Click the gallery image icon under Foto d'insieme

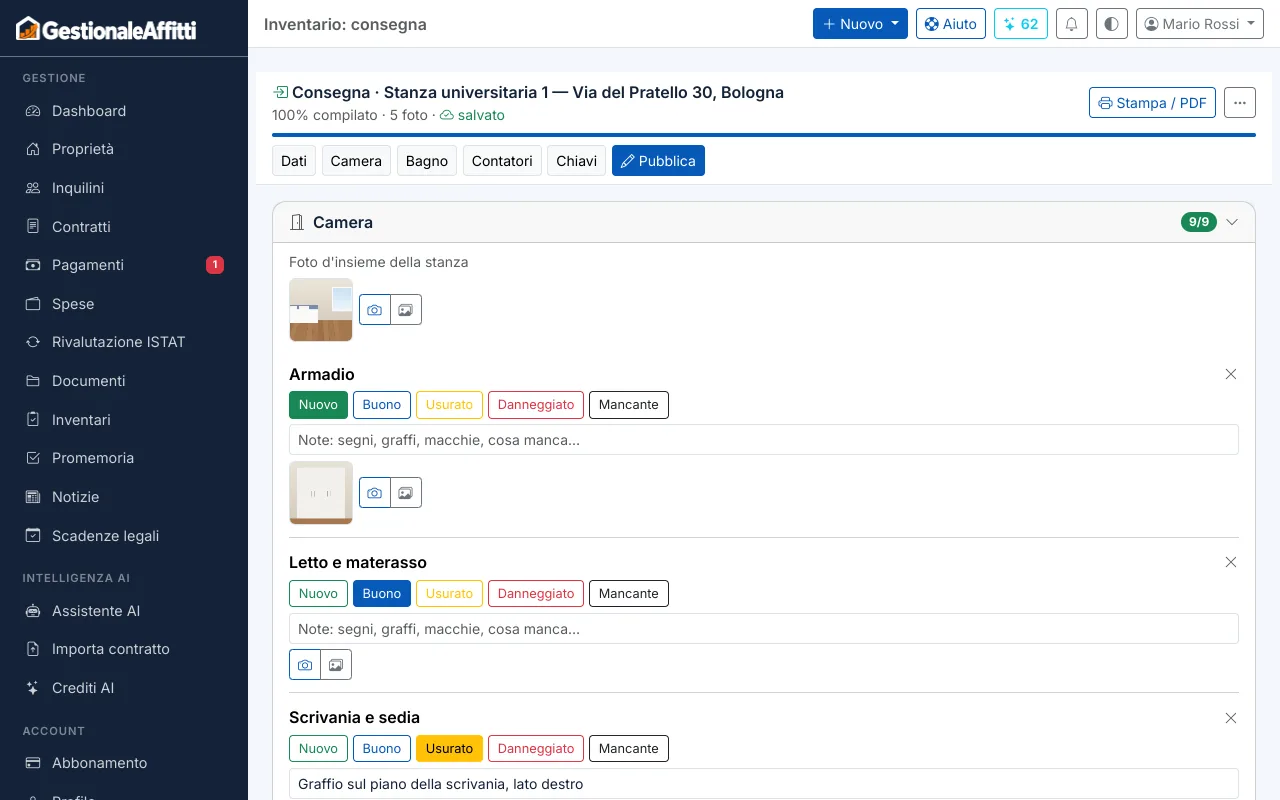tap(406, 310)
